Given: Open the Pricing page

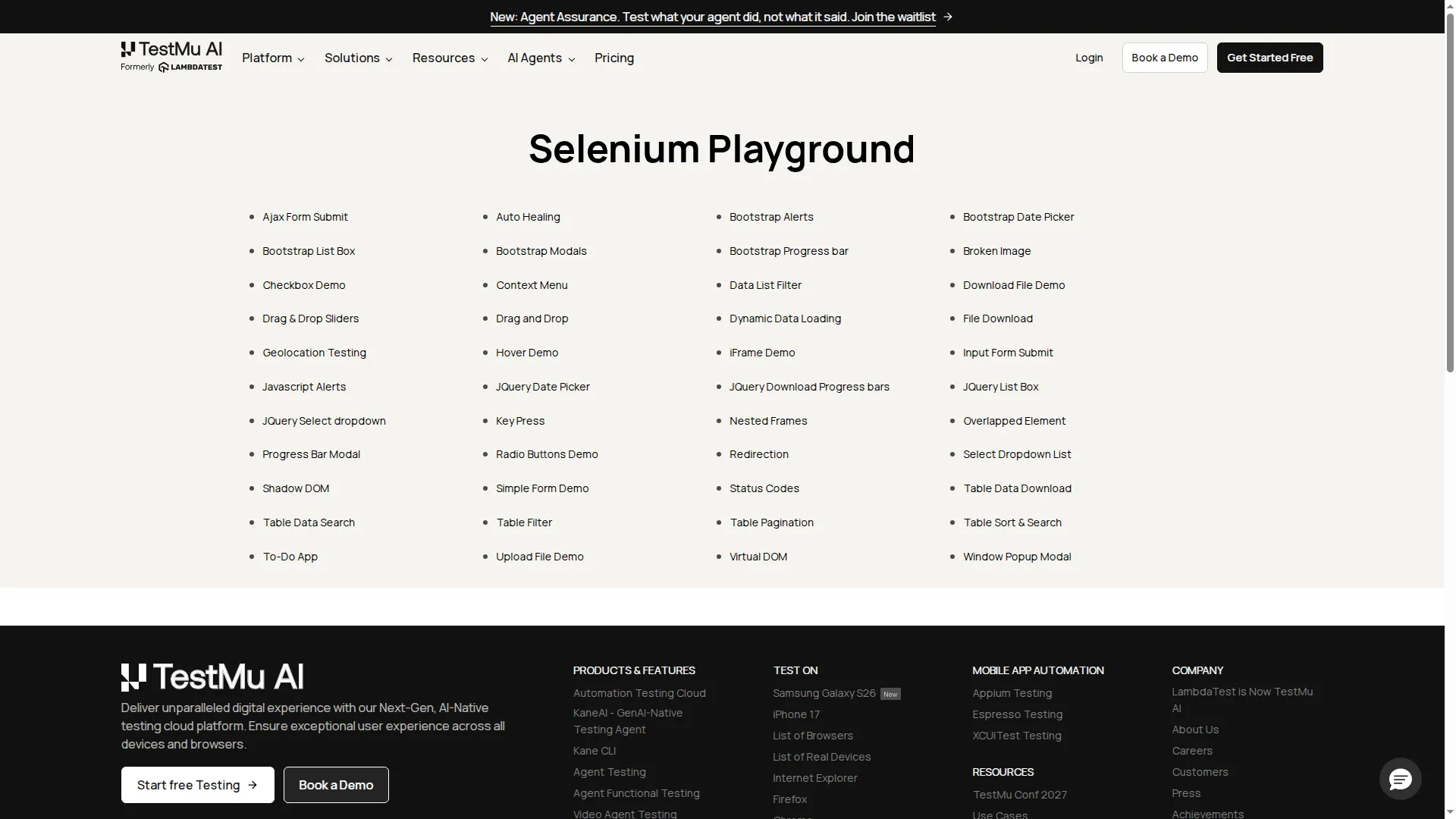Looking at the screenshot, I should click(614, 58).
